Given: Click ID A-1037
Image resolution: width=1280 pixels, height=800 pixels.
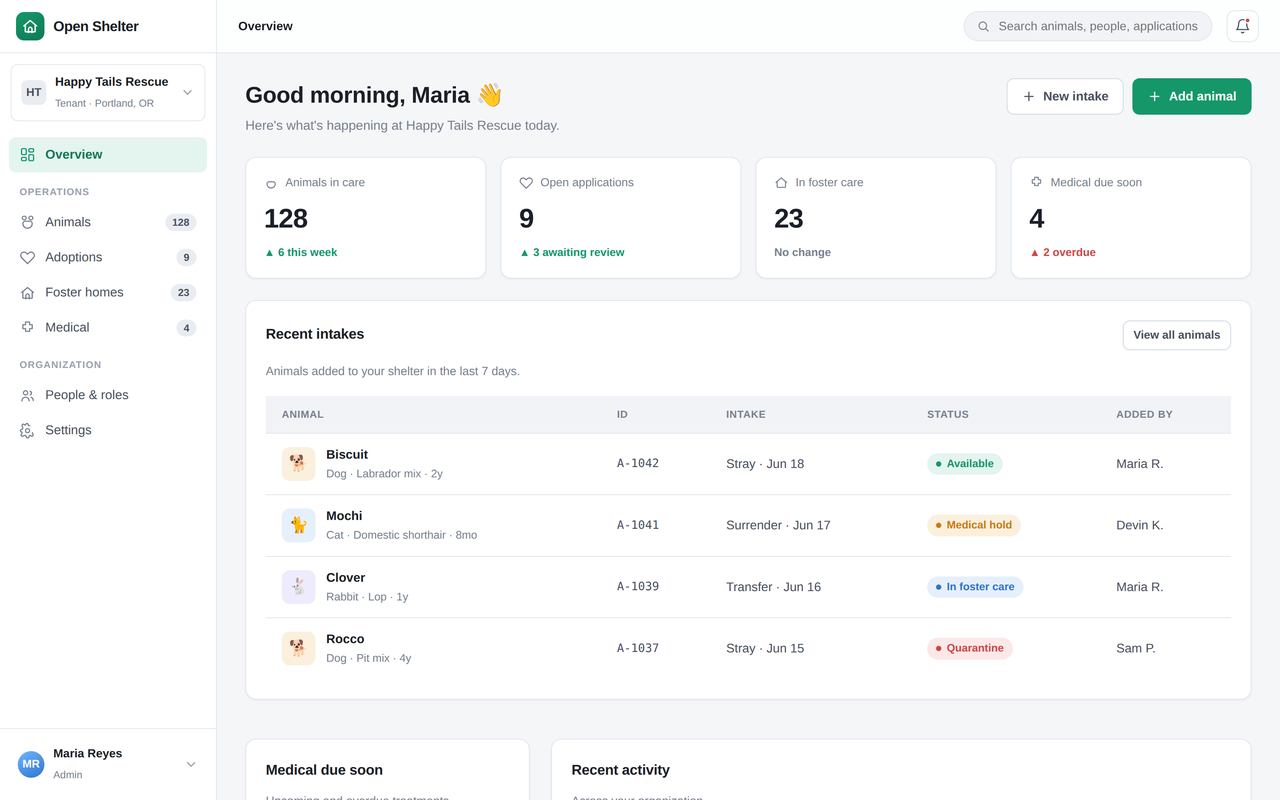Looking at the screenshot, I should [638, 648].
